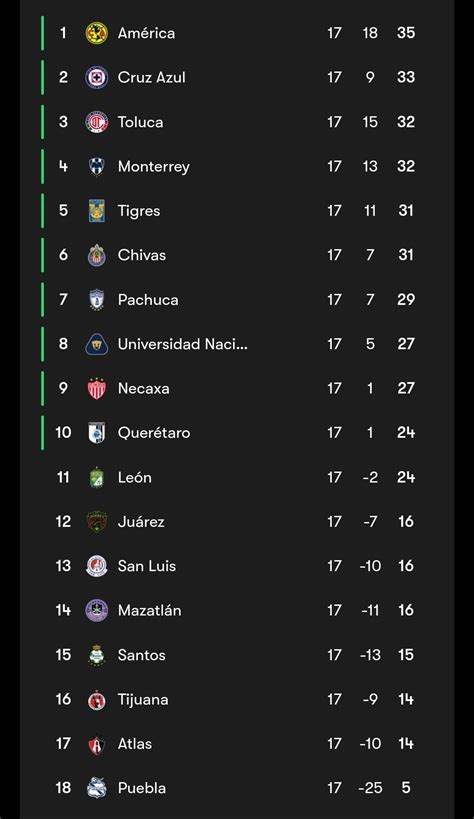This screenshot has width=474, height=819.
Task: Click the América club crest icon
Action: point(97,33)
